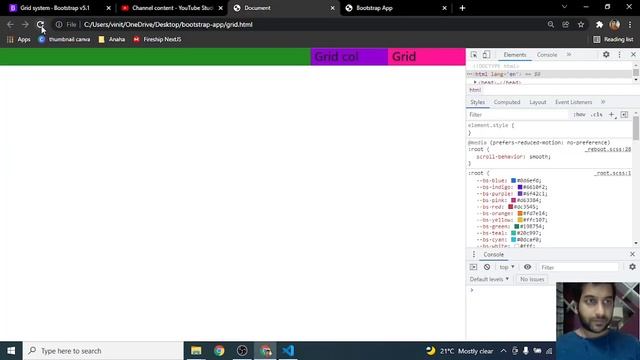Open DevTools customize three-dot menu
Image resolution: width=640 pixels, height=360 pixels.
tap(620, 55)
